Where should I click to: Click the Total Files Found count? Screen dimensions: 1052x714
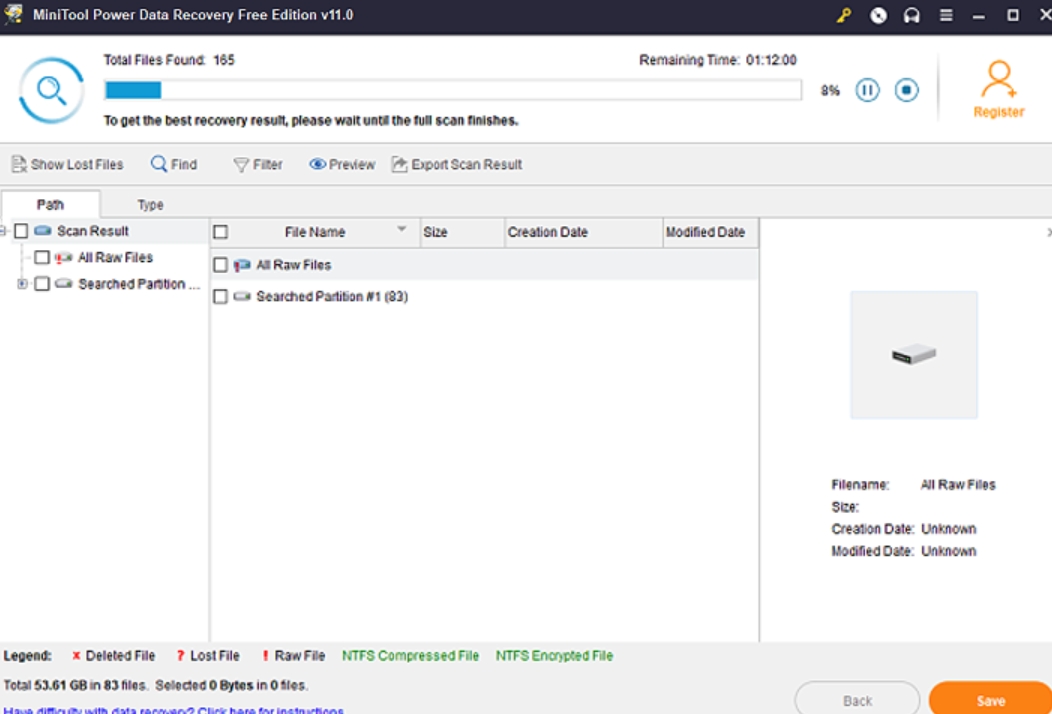point(224,60)
